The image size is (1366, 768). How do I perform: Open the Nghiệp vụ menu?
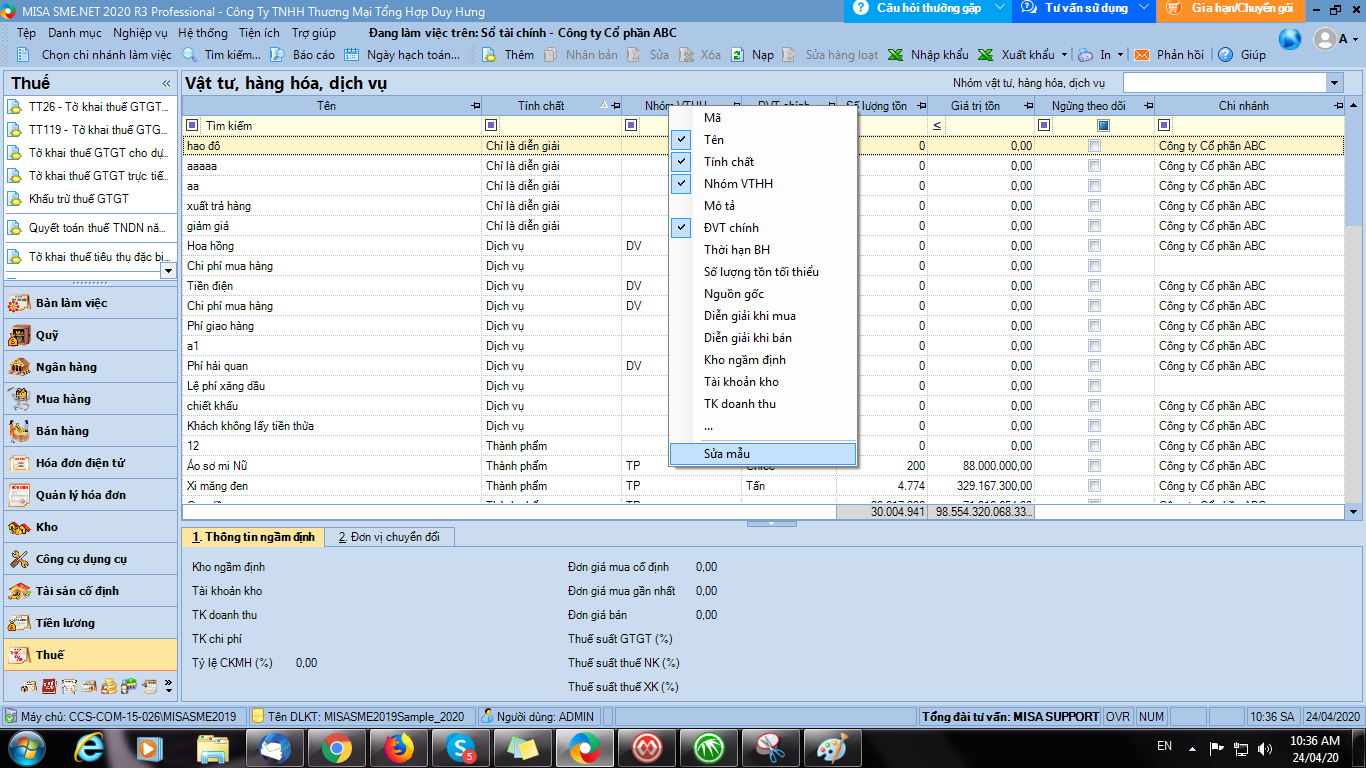(141, 33)
